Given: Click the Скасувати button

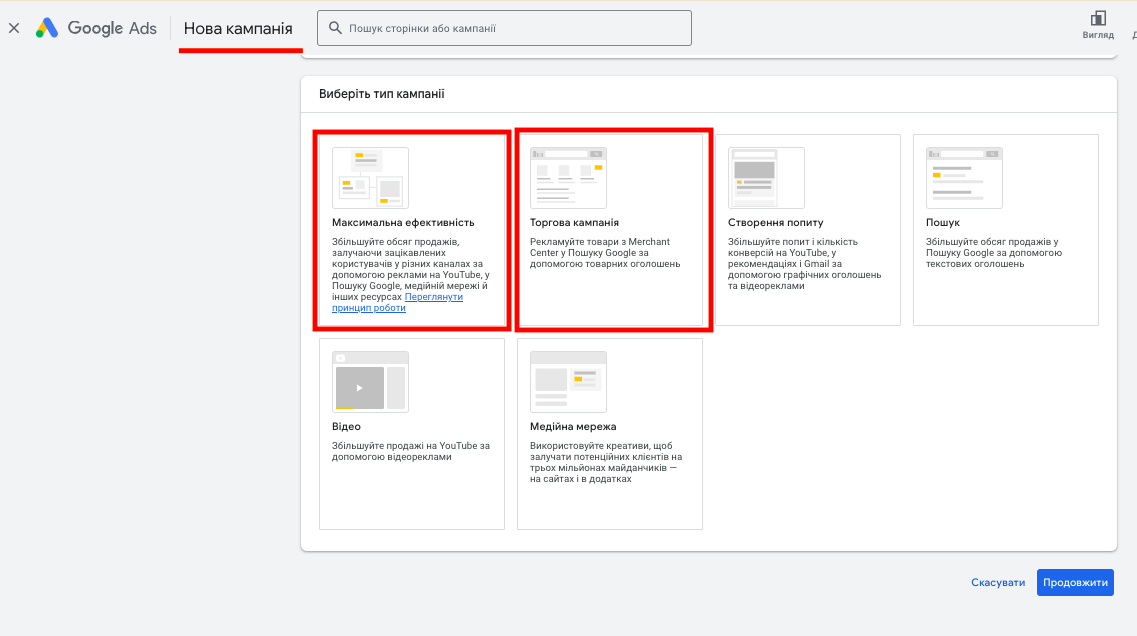Looking at the screenshot, I should point(998,582).
